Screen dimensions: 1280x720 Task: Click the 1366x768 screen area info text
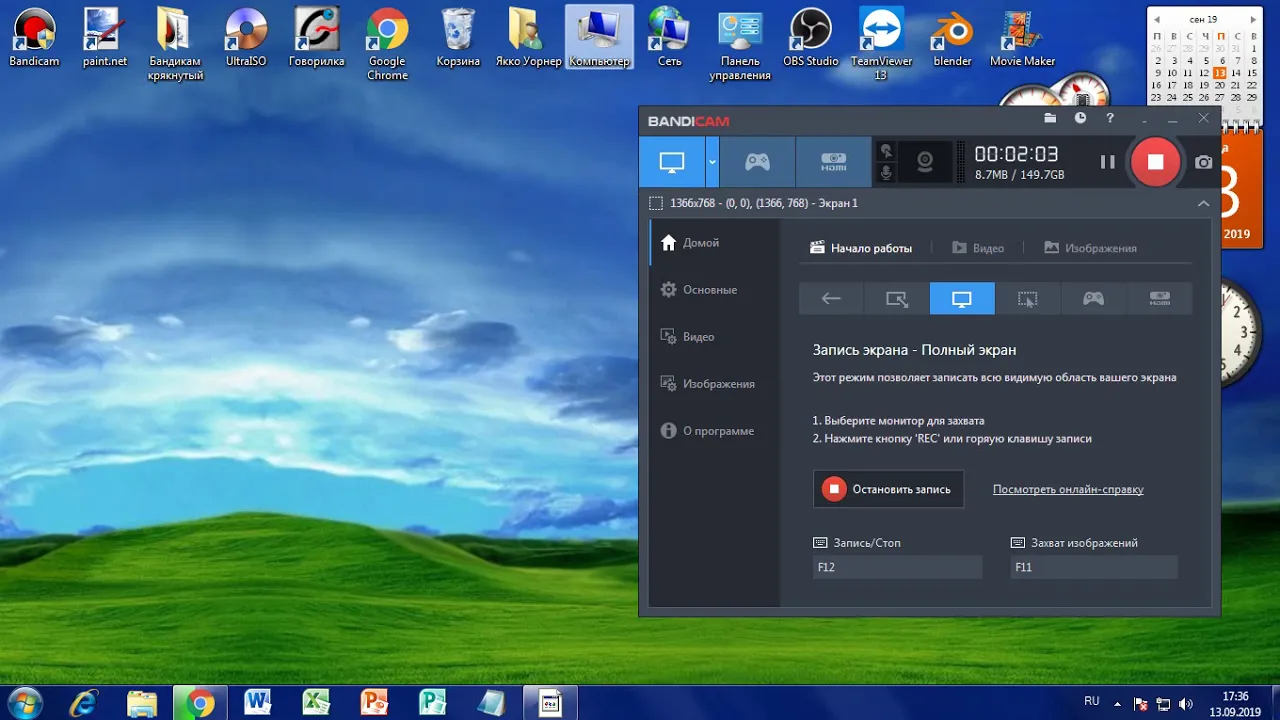tap(764, 203)
